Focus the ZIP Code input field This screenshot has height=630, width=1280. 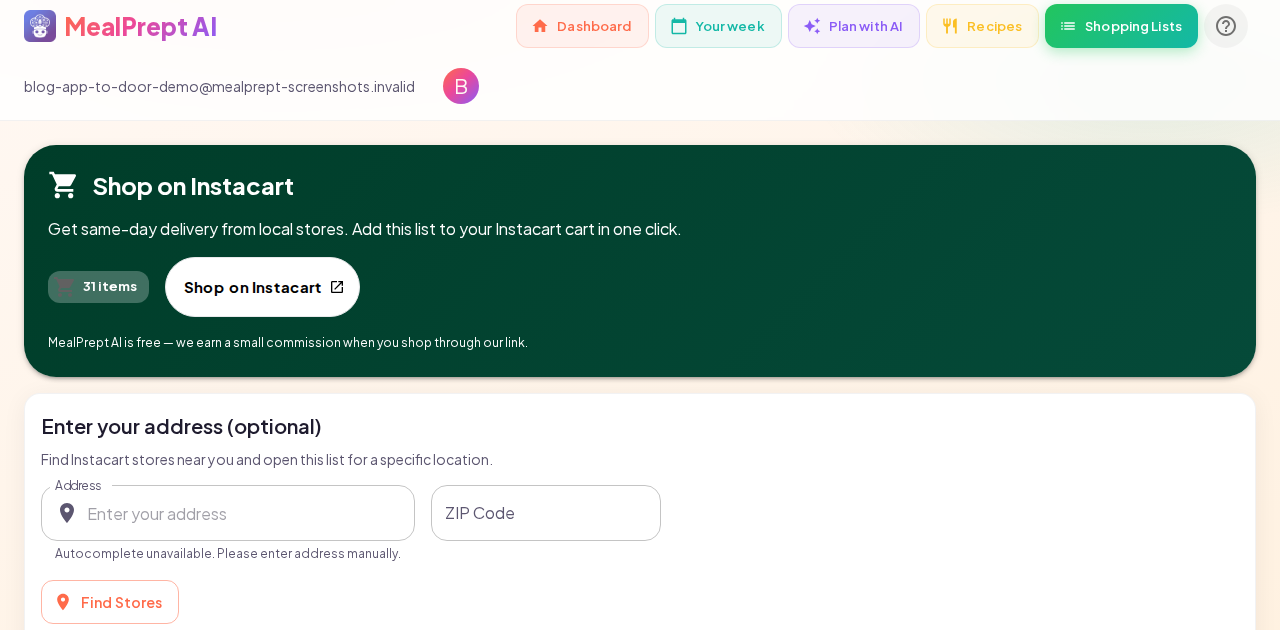[546, 513]
